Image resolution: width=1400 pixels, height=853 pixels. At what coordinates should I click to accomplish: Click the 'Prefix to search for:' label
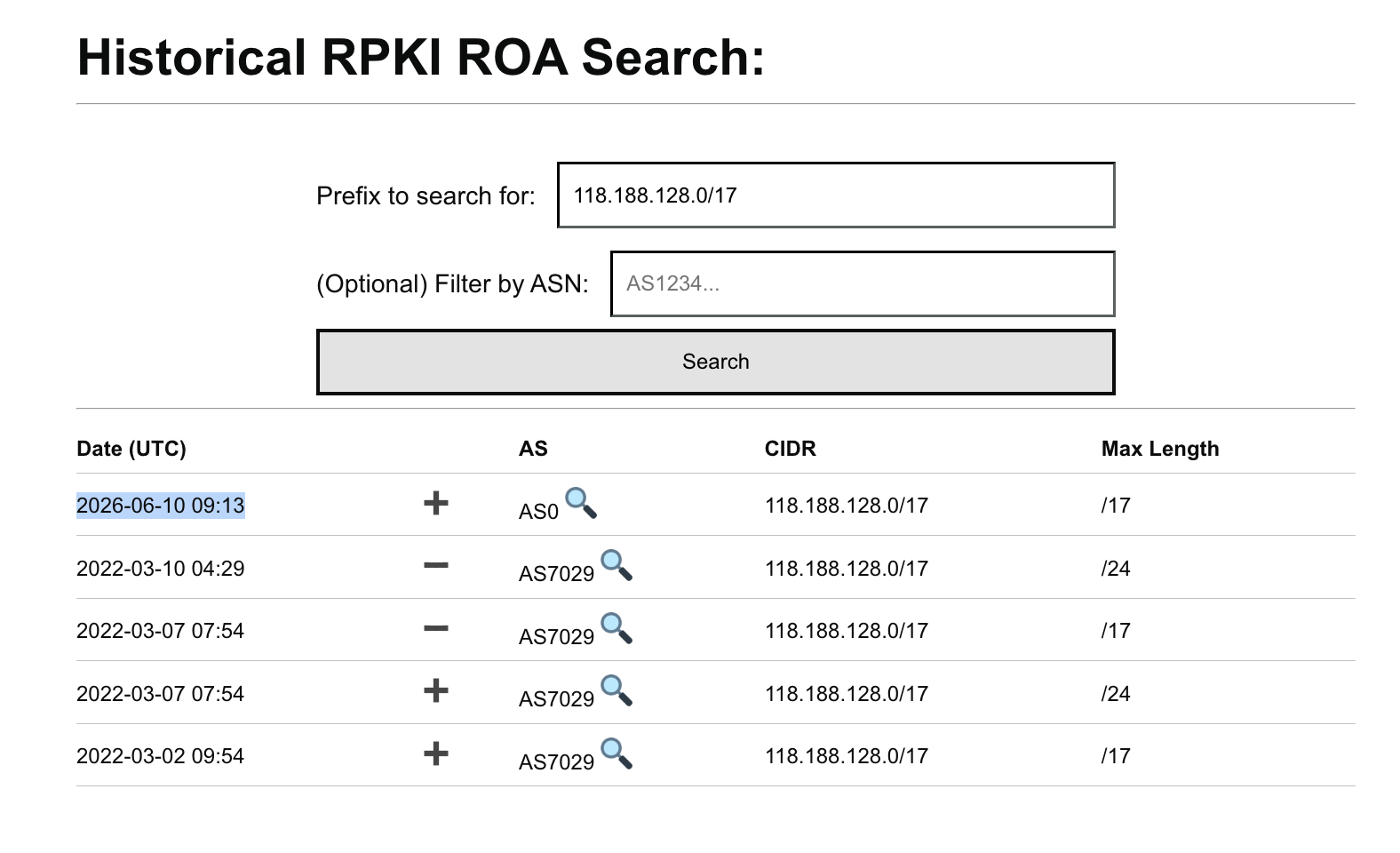[x=426, y=195]
